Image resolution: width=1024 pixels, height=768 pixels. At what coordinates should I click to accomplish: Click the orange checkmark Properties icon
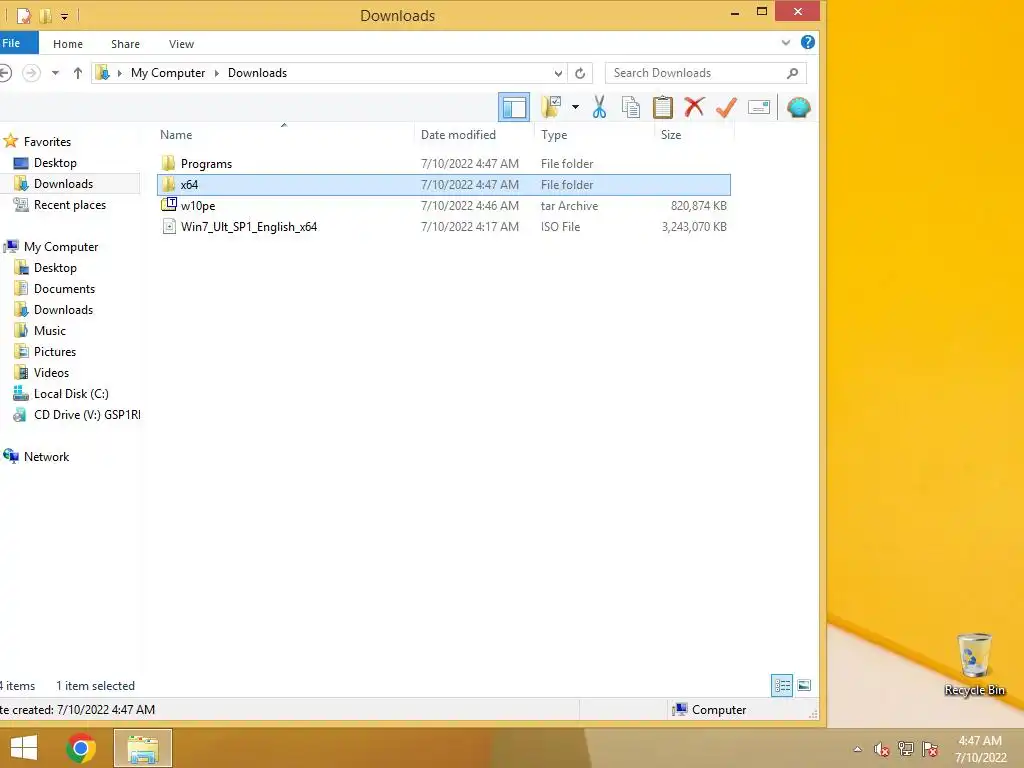(x=726, y=107)
